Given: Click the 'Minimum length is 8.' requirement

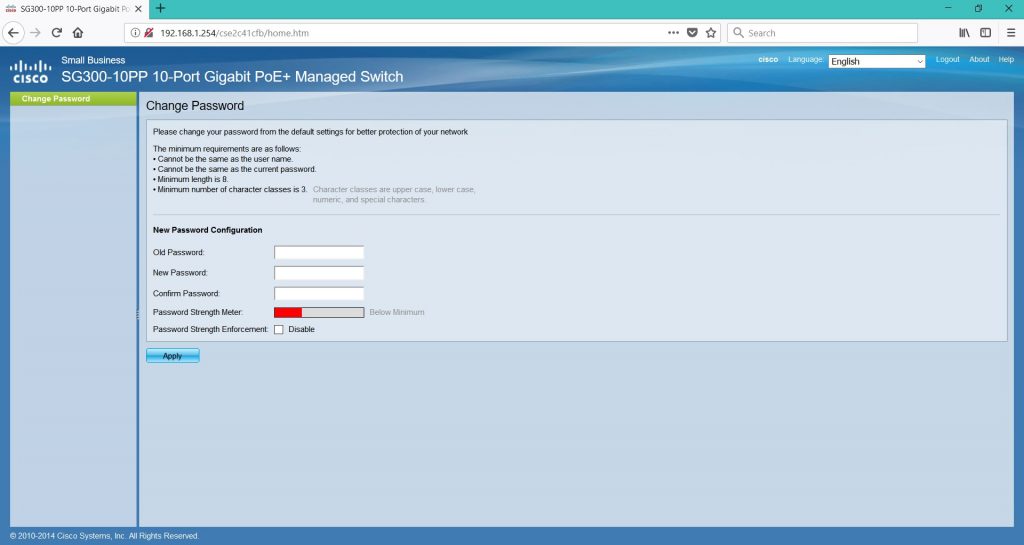Looking at the screenshot, I should coord(192,179).
